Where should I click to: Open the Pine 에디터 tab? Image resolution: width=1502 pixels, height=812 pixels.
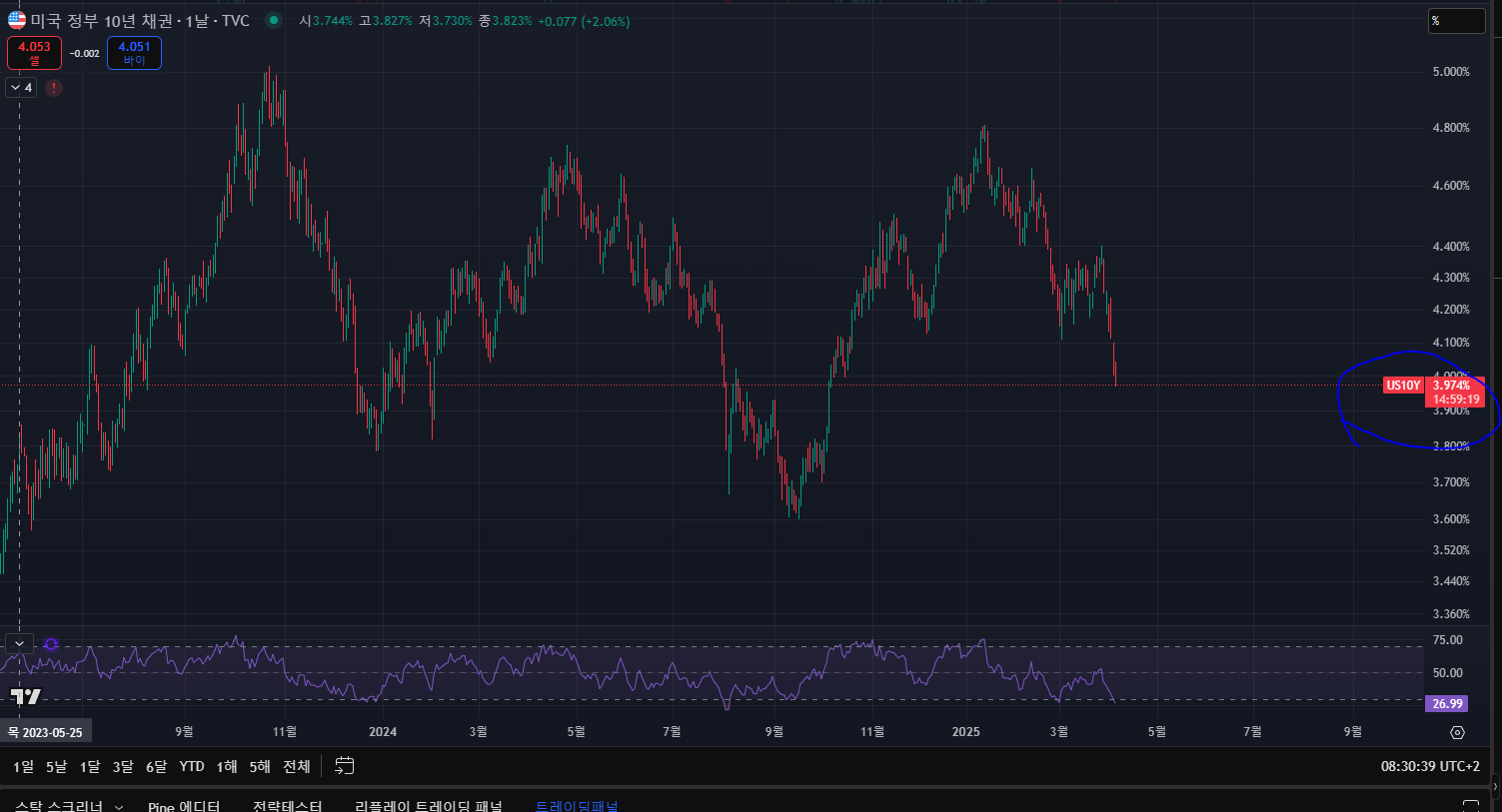(184, 805)
